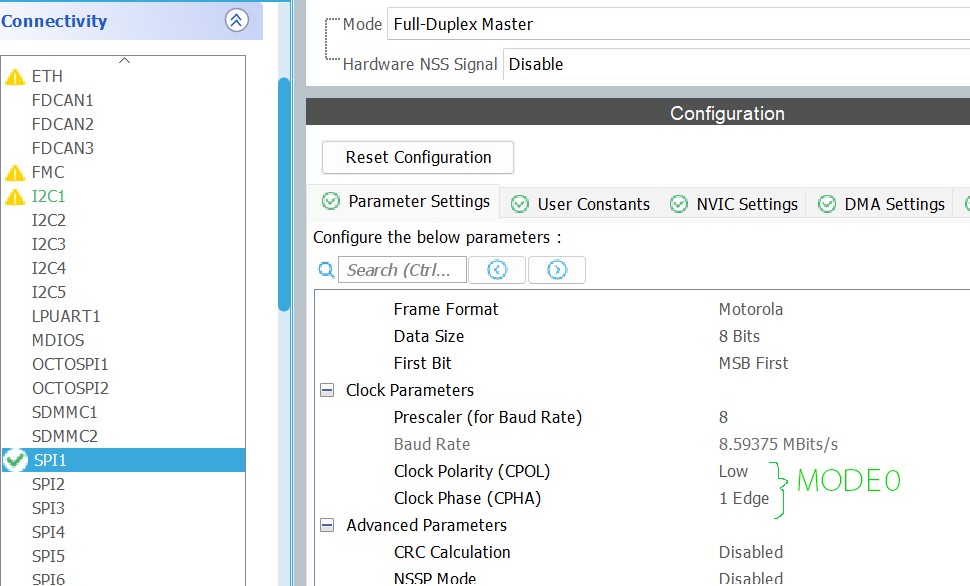This screenshot has width=970, height=586.
Task: Click the CRC Calculation value Disabled
Action: tap(750, 553)
